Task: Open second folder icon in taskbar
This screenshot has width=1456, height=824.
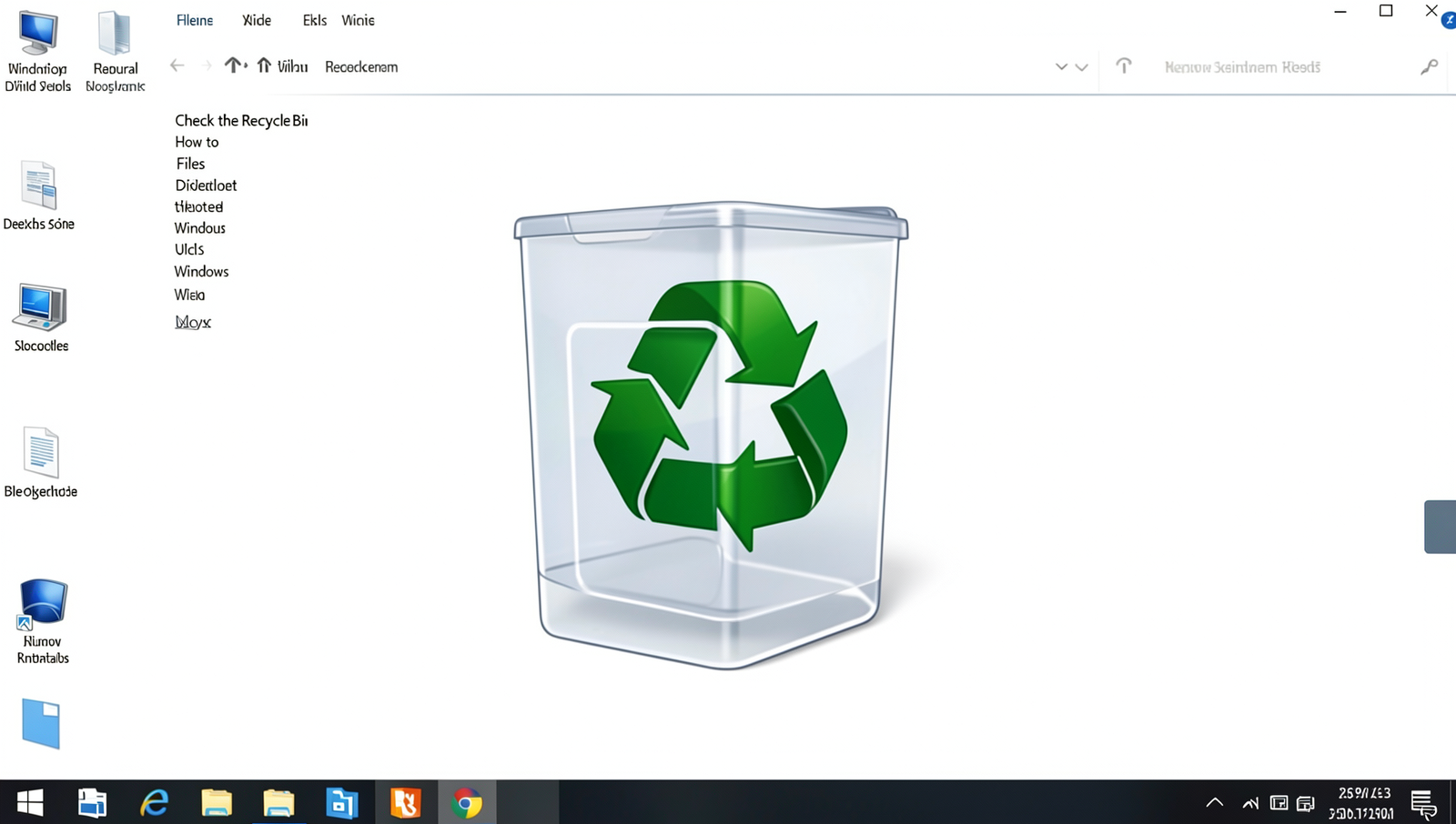Action: point(278,803)
